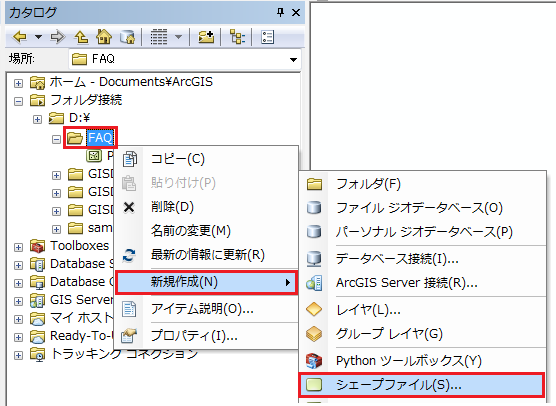Open the Back history dropdown arrow
The height and width of the screenshot is (406, 556).
38,37
